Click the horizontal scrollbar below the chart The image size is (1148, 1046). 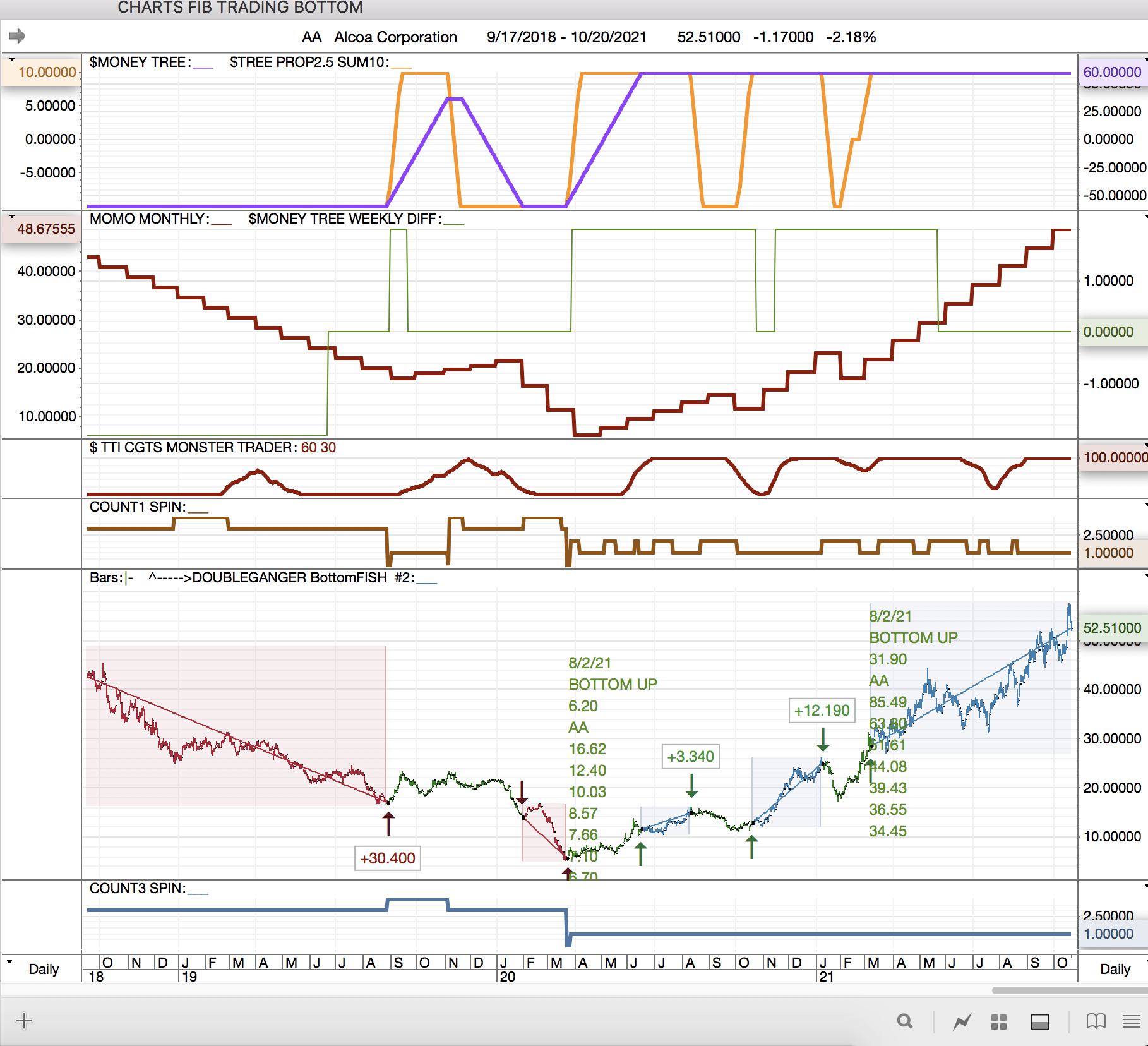coord(1067,990)
